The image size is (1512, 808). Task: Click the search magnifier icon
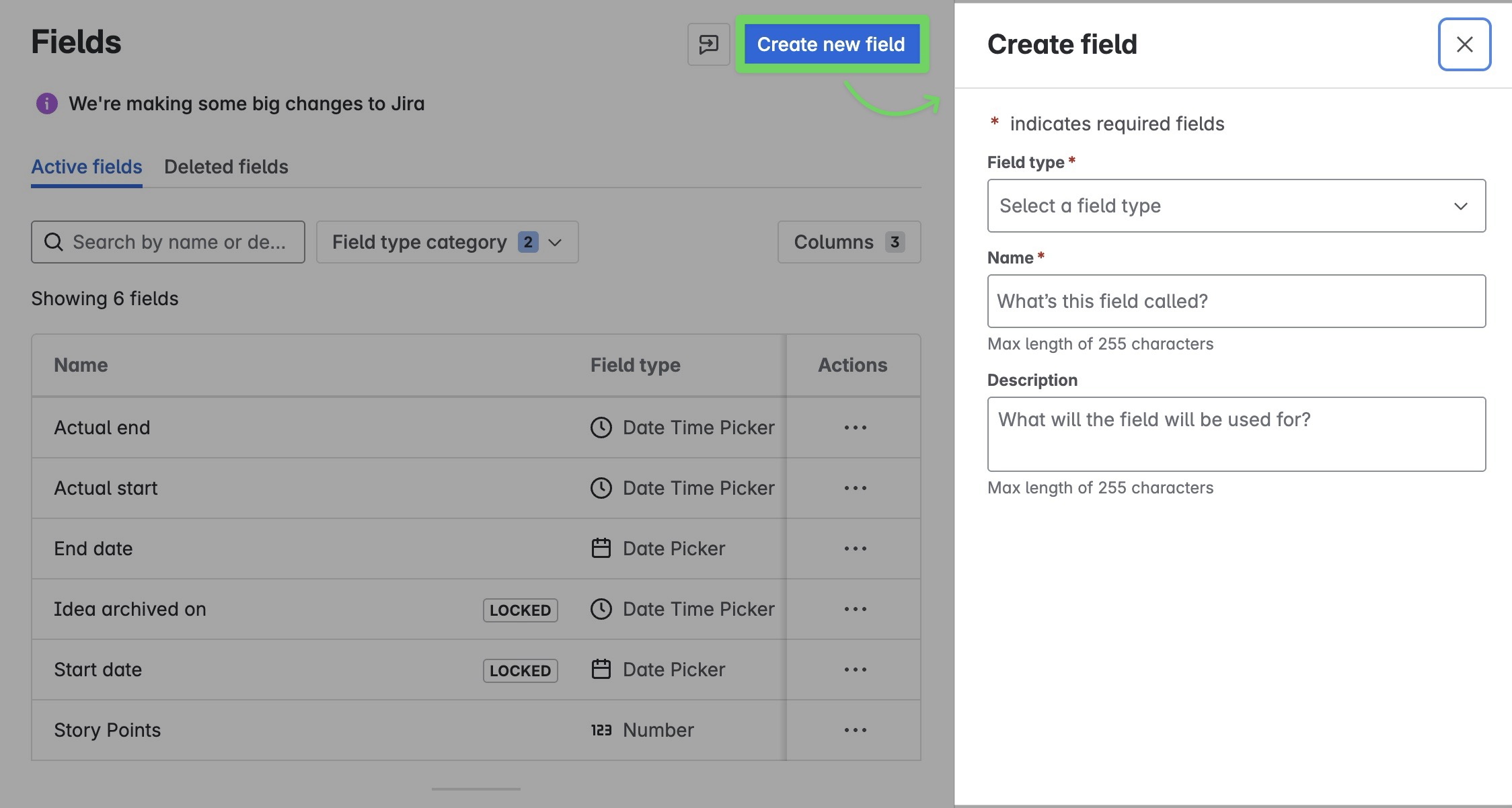tap(53, 242)
